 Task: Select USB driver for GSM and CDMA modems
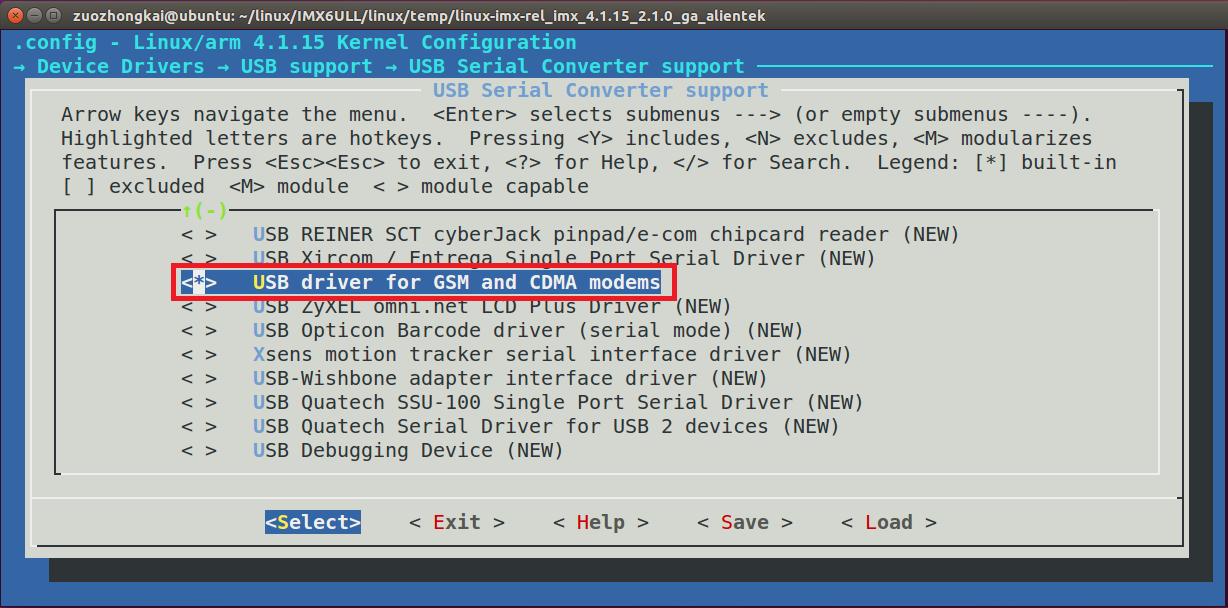point(457,282)
